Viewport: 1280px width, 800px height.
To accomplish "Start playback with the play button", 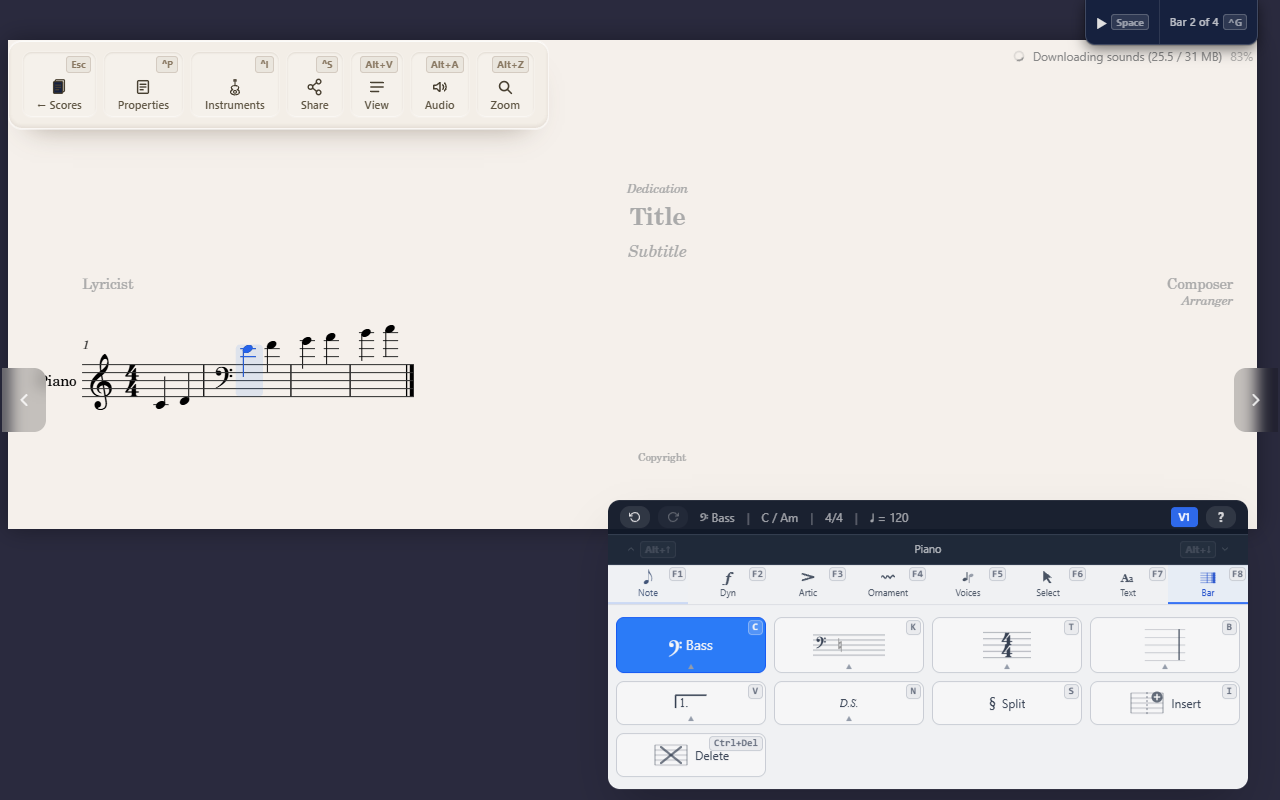I will pos(1122,22).
